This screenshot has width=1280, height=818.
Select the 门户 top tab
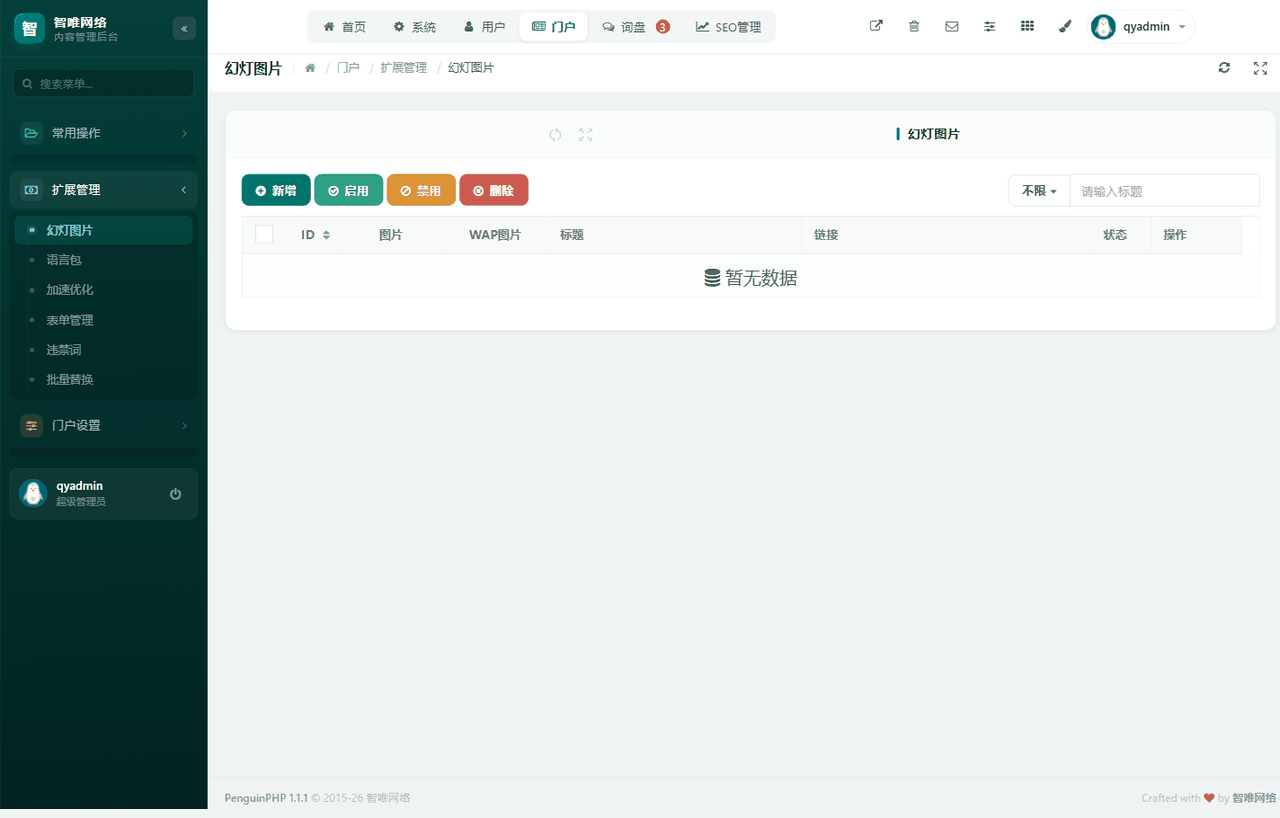tap(553, 27)
